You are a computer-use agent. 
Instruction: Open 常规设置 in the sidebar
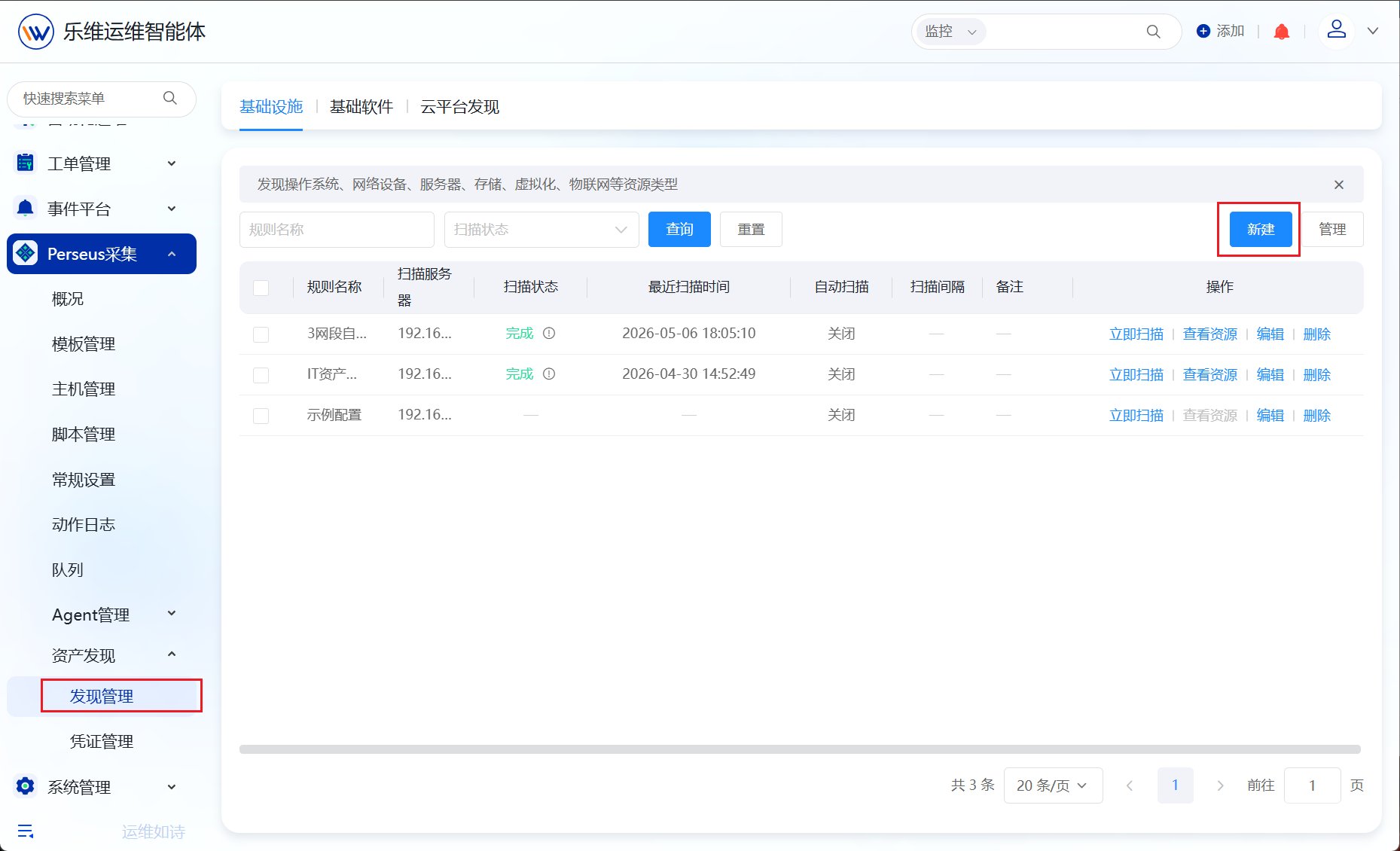[84, 480]
